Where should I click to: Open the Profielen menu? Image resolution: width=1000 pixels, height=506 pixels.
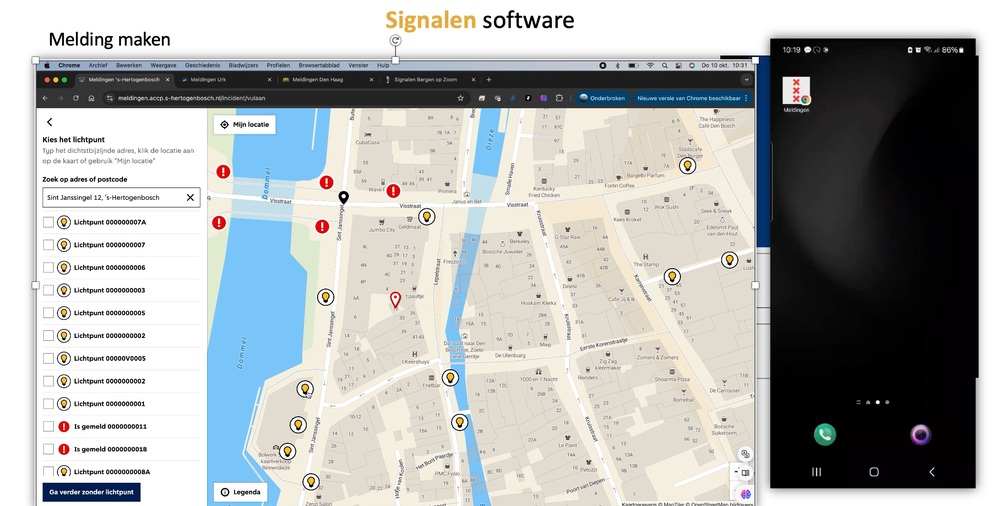tap(279, 65)
